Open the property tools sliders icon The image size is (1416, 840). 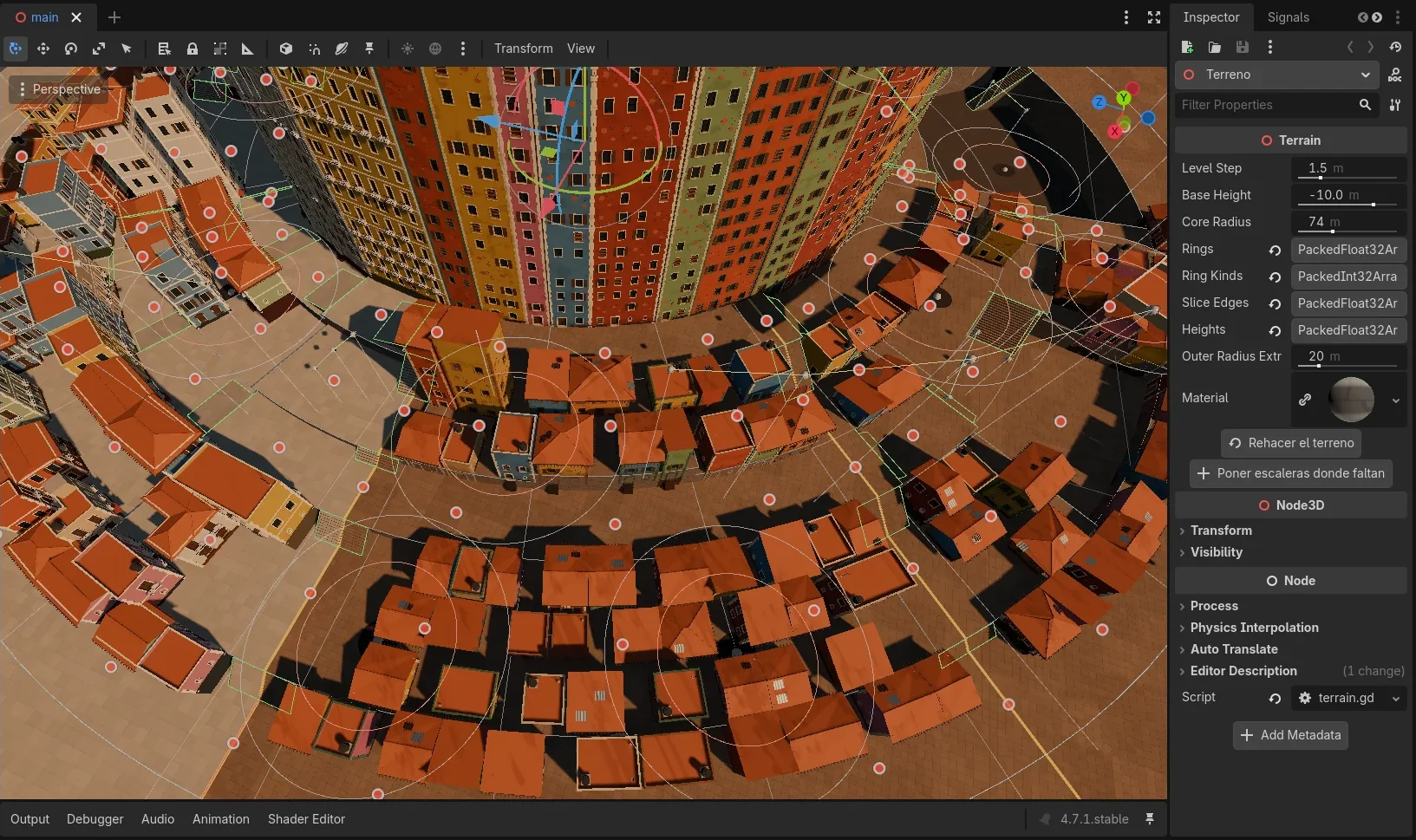click(1395, 105)
